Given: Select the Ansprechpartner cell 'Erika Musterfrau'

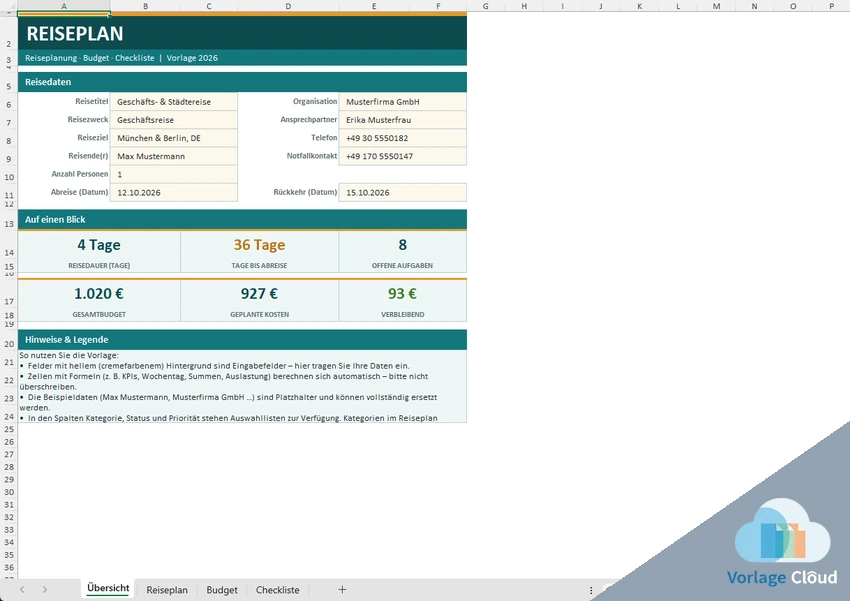Looking at the screenshot, I should [x=402, y=120].
